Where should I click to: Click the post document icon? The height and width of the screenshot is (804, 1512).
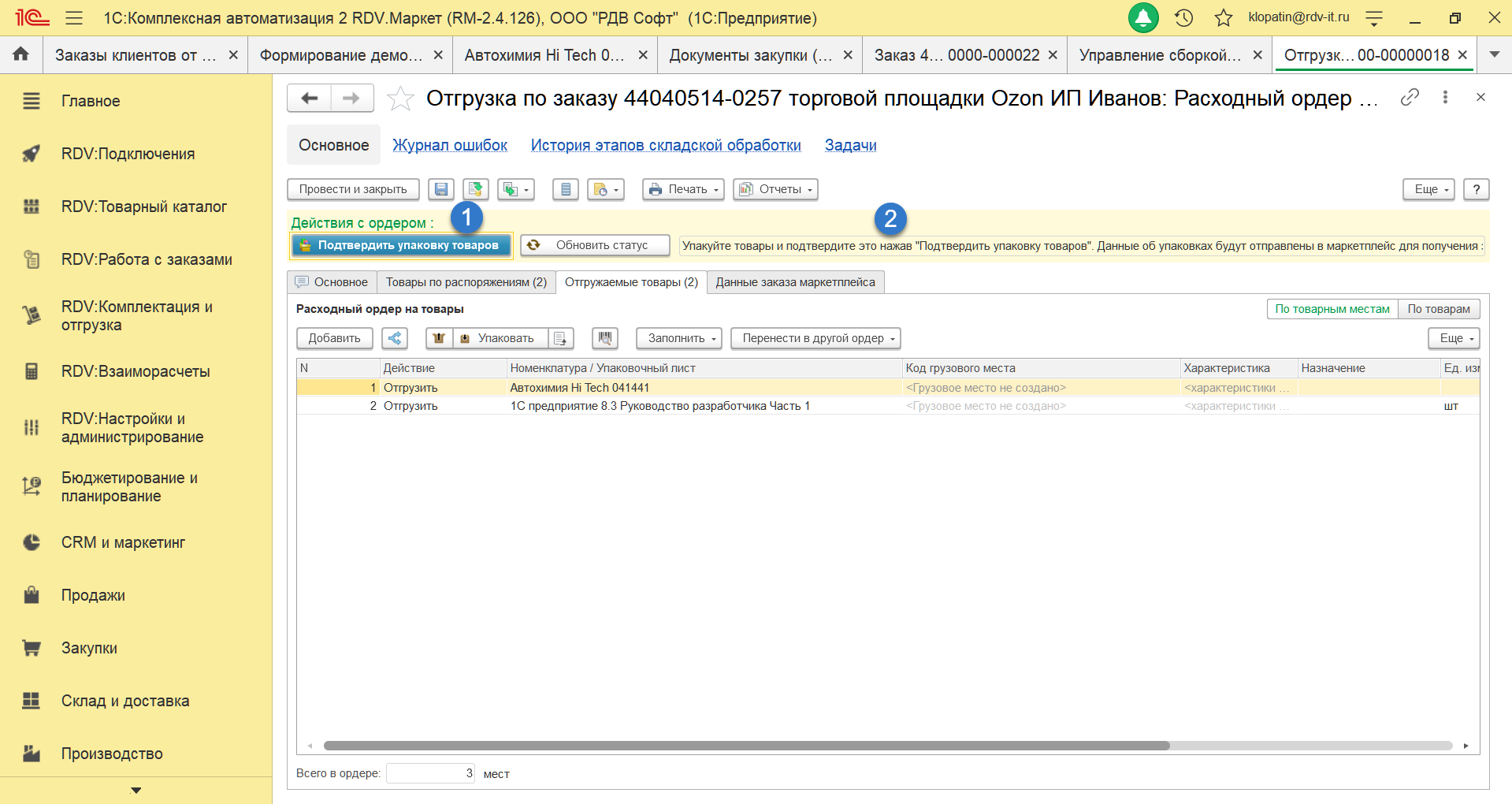pos(475,189)
